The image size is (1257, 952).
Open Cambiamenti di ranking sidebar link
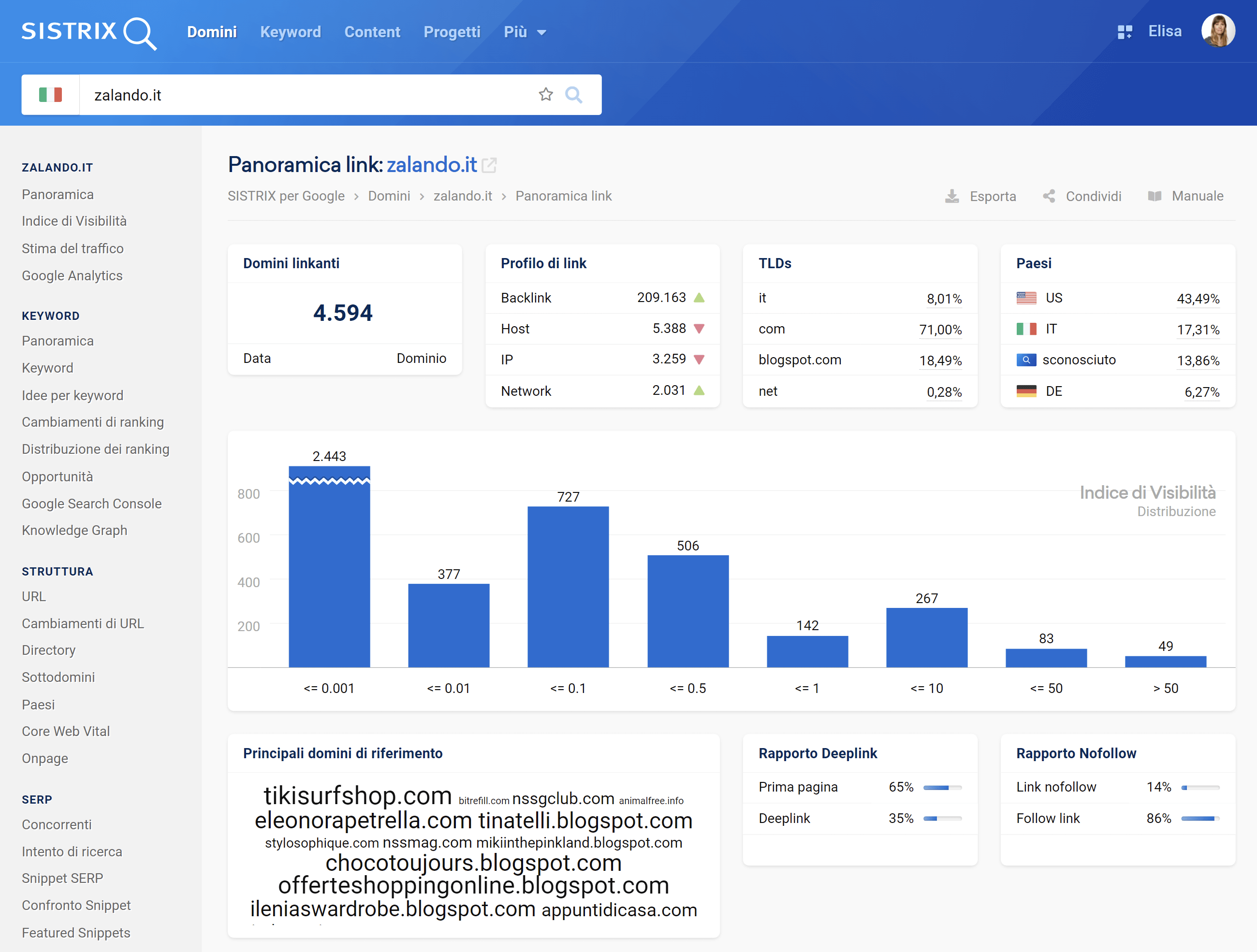click(93, 422)
